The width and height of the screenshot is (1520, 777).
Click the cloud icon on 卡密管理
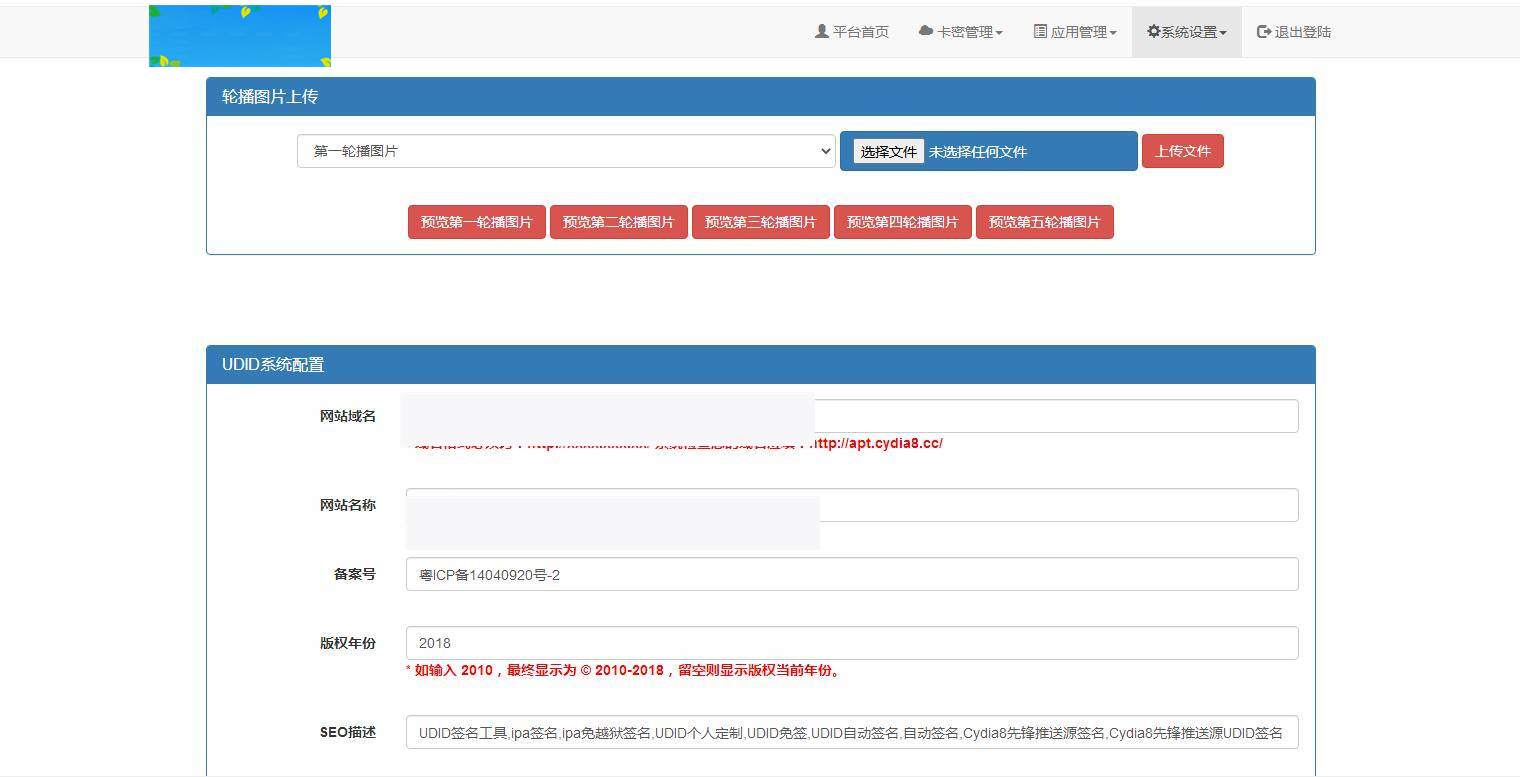[923, 31]
